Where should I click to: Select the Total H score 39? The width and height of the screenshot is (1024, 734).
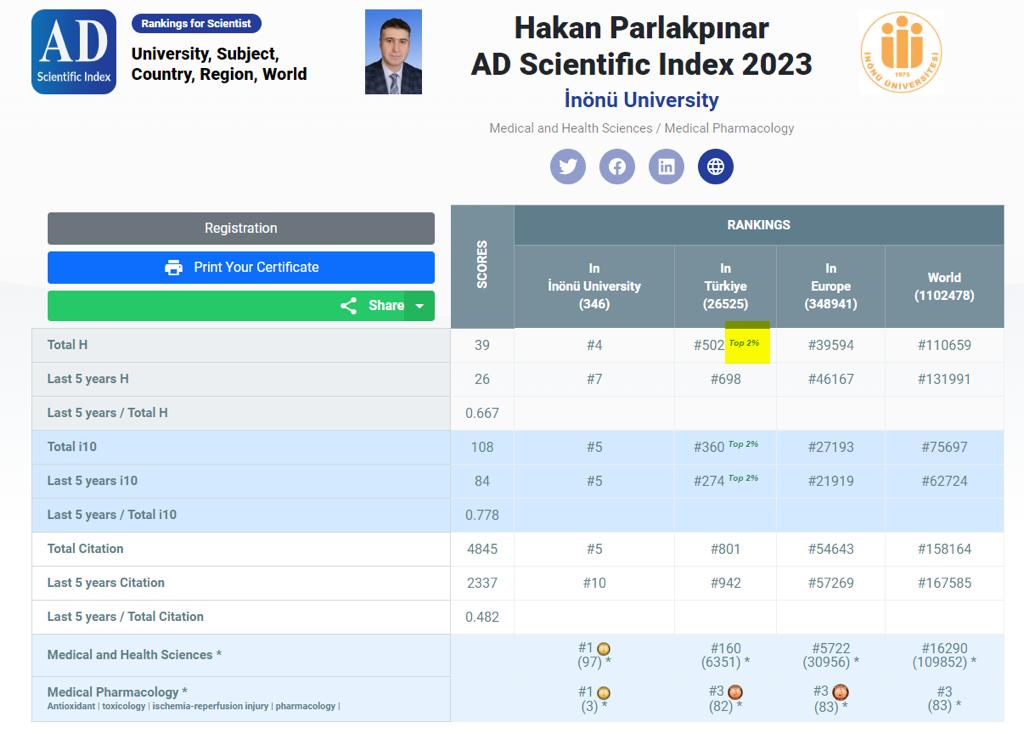(482, 345)
